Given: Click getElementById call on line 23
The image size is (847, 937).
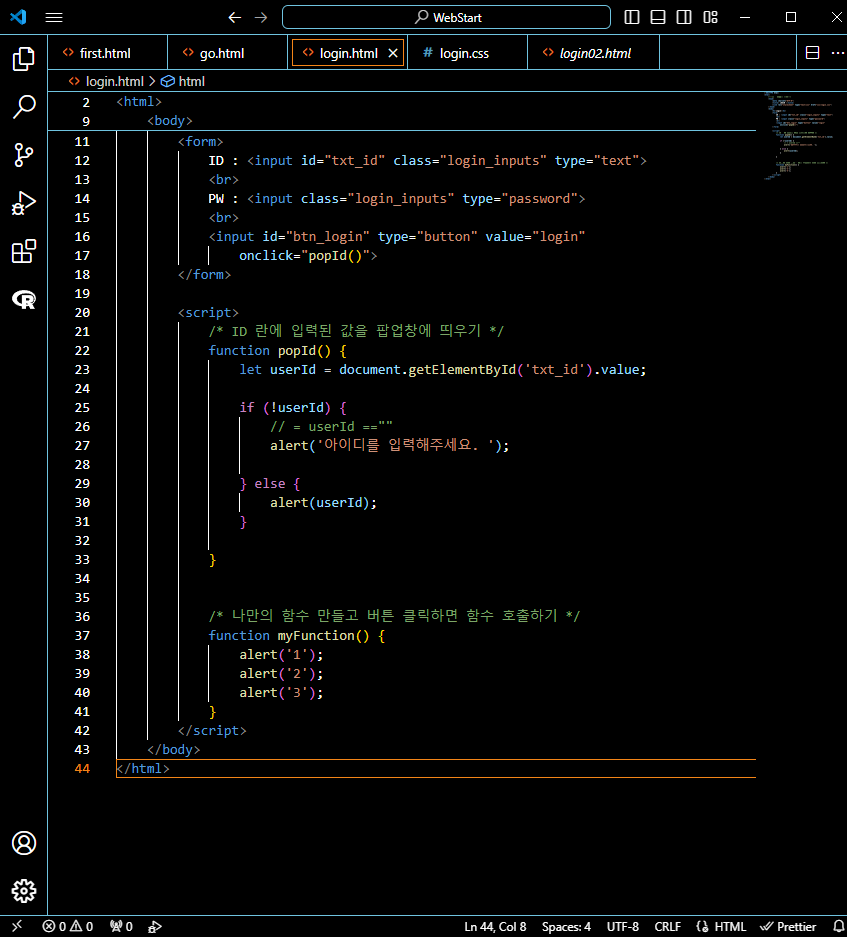Looking at the screenshot, I should 462,370.
